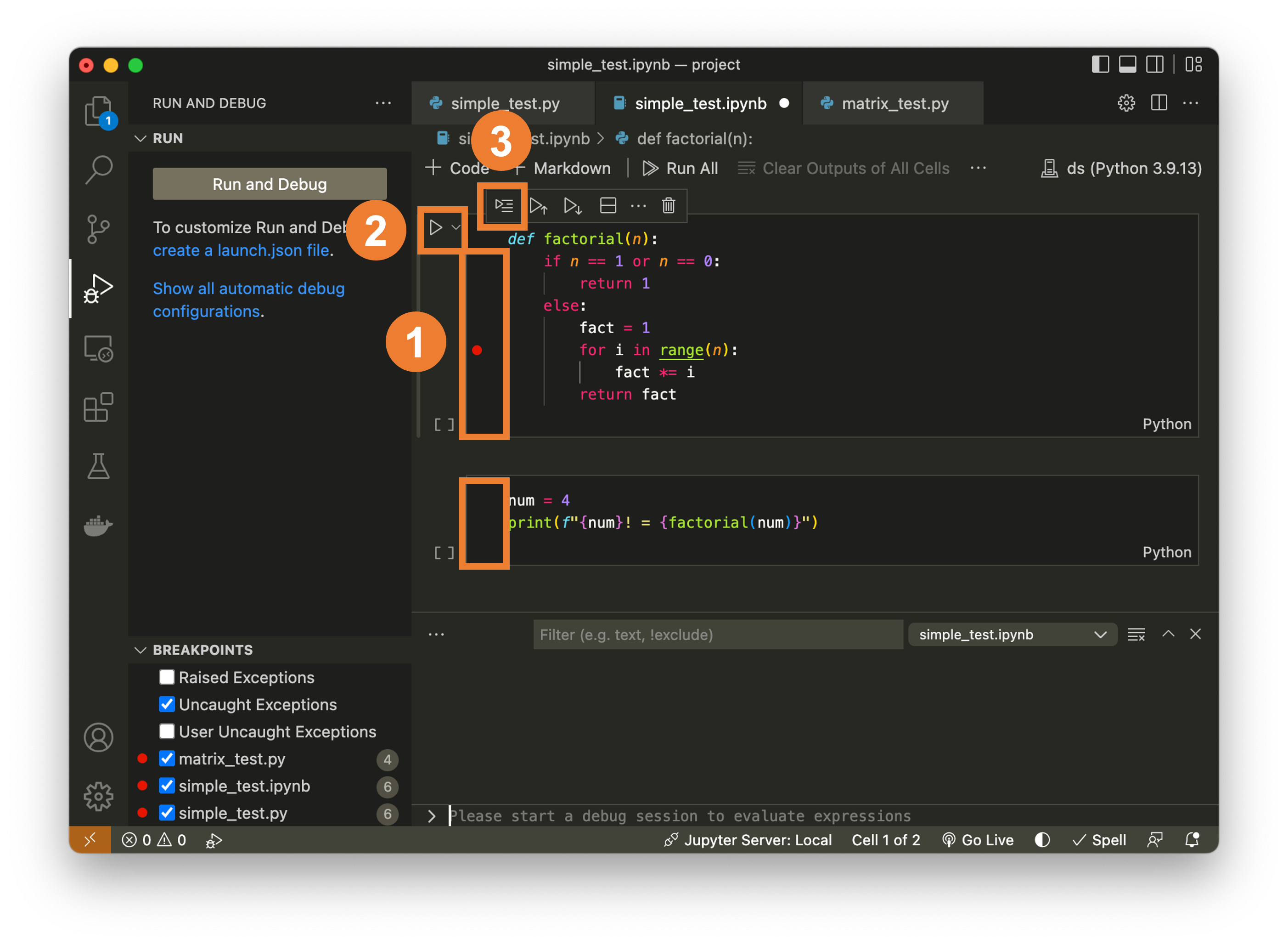Uncheck the matrix_test.py breakpoint
This screenshot has height=945, width=1288.
[166, 758]
